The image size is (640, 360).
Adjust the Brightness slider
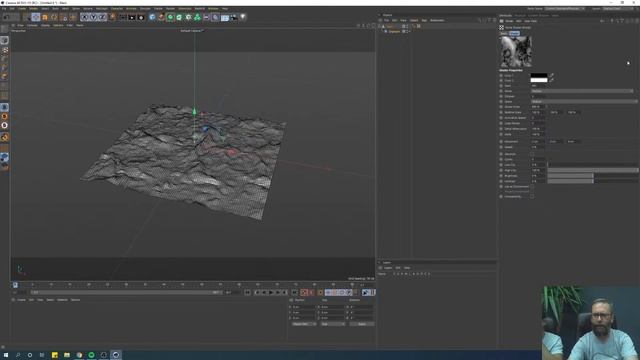593,176
